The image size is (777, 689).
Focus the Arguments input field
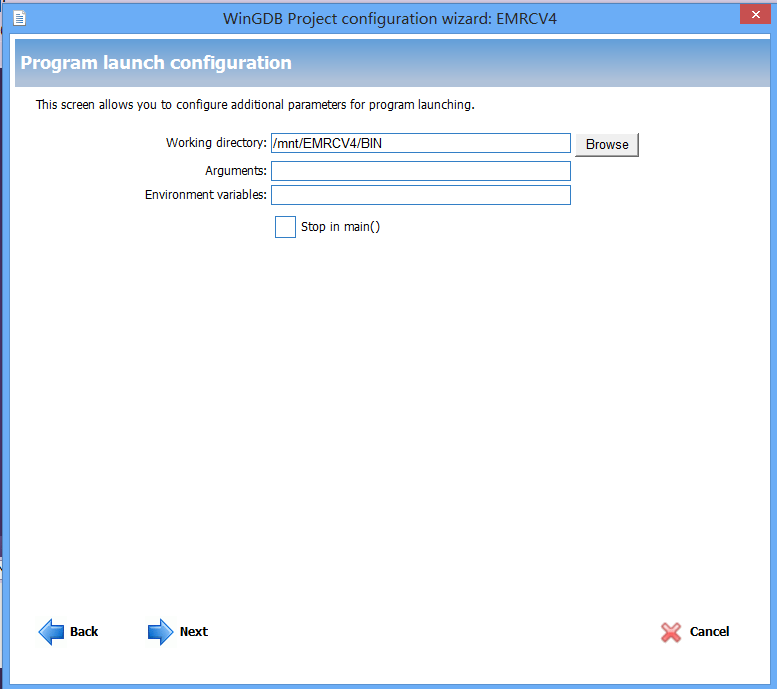tap(421, 171)
